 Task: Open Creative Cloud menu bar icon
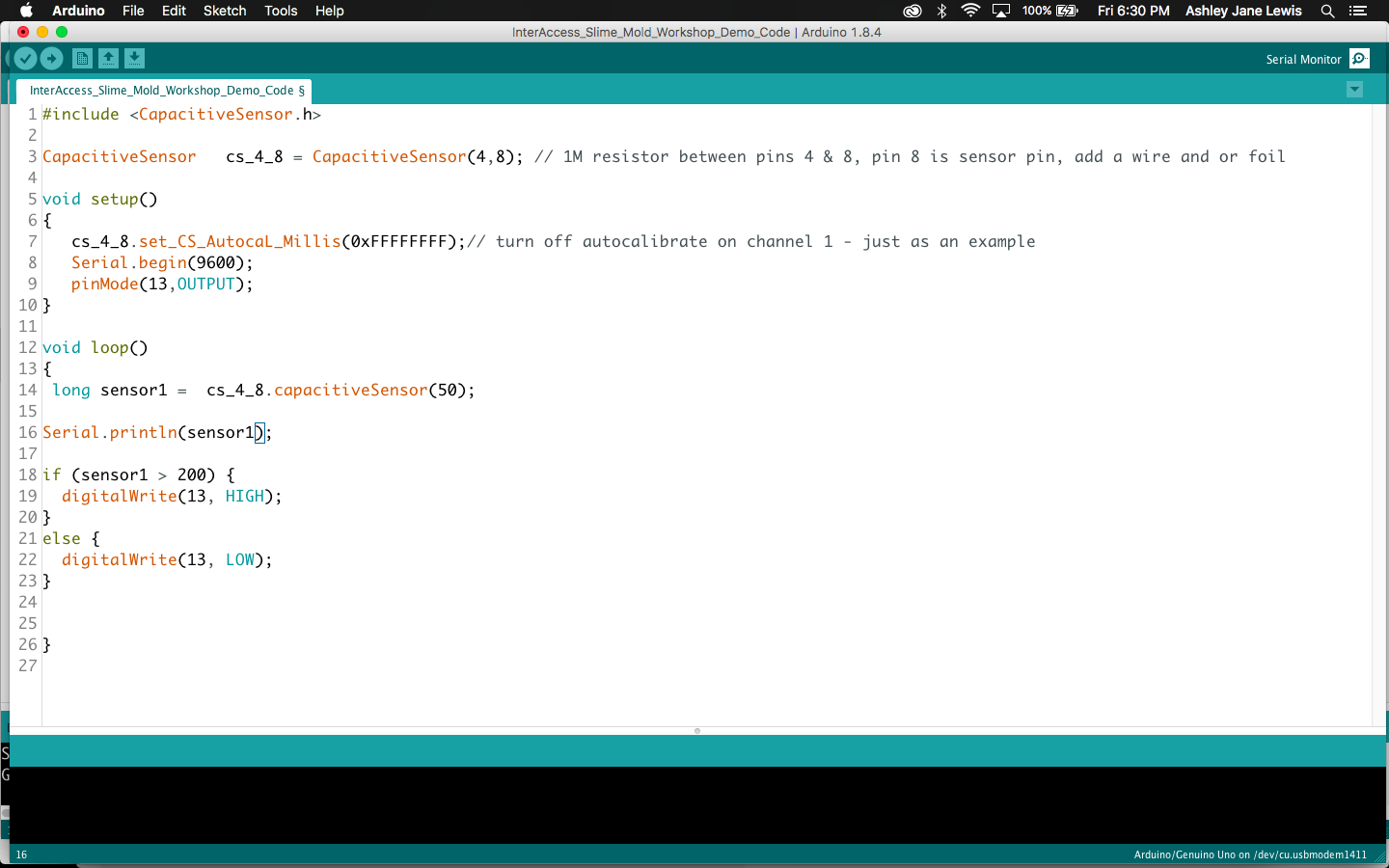[x=912, y=11]
